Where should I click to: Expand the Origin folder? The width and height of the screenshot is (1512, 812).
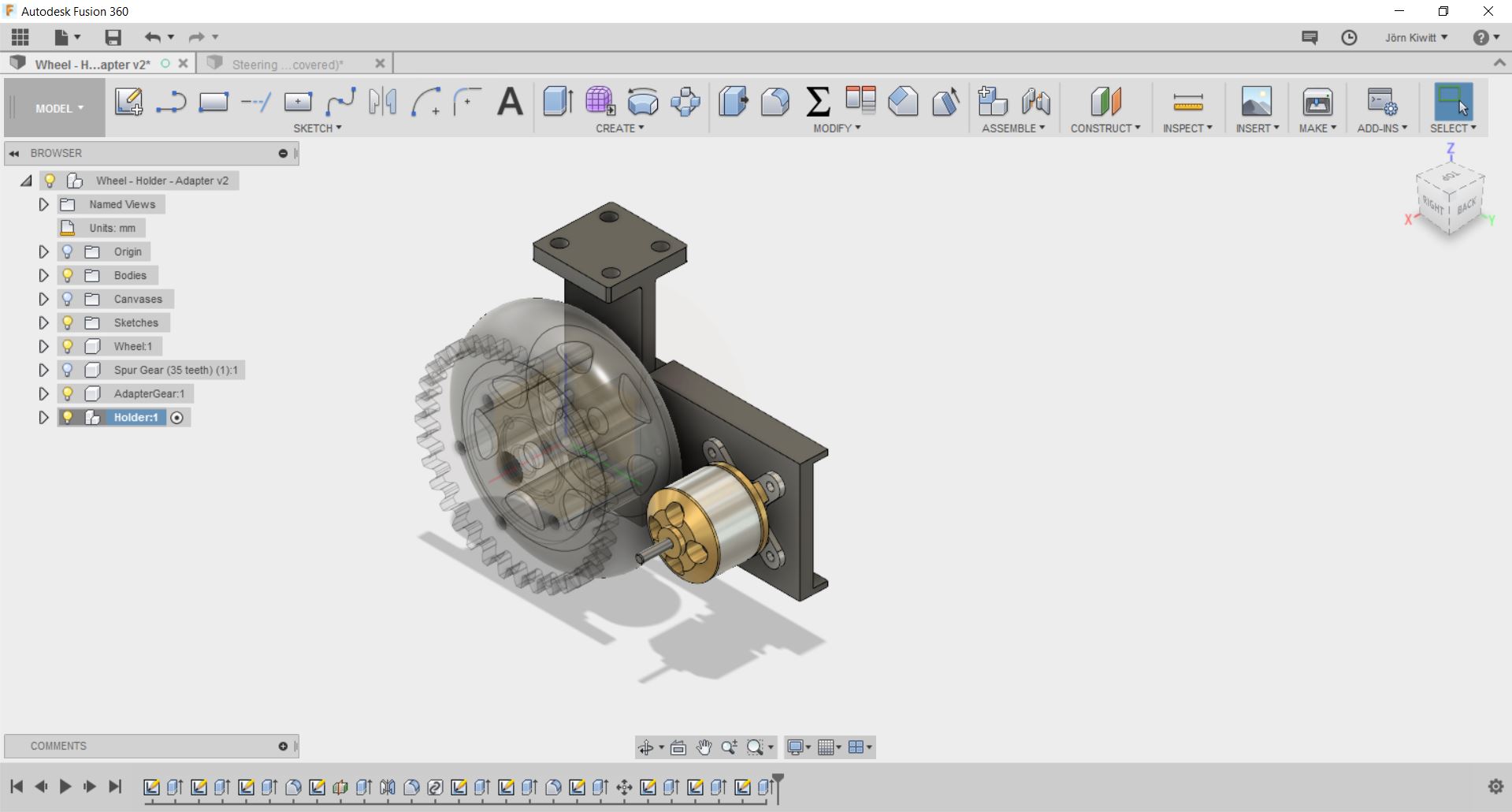(x=44, y=251)
